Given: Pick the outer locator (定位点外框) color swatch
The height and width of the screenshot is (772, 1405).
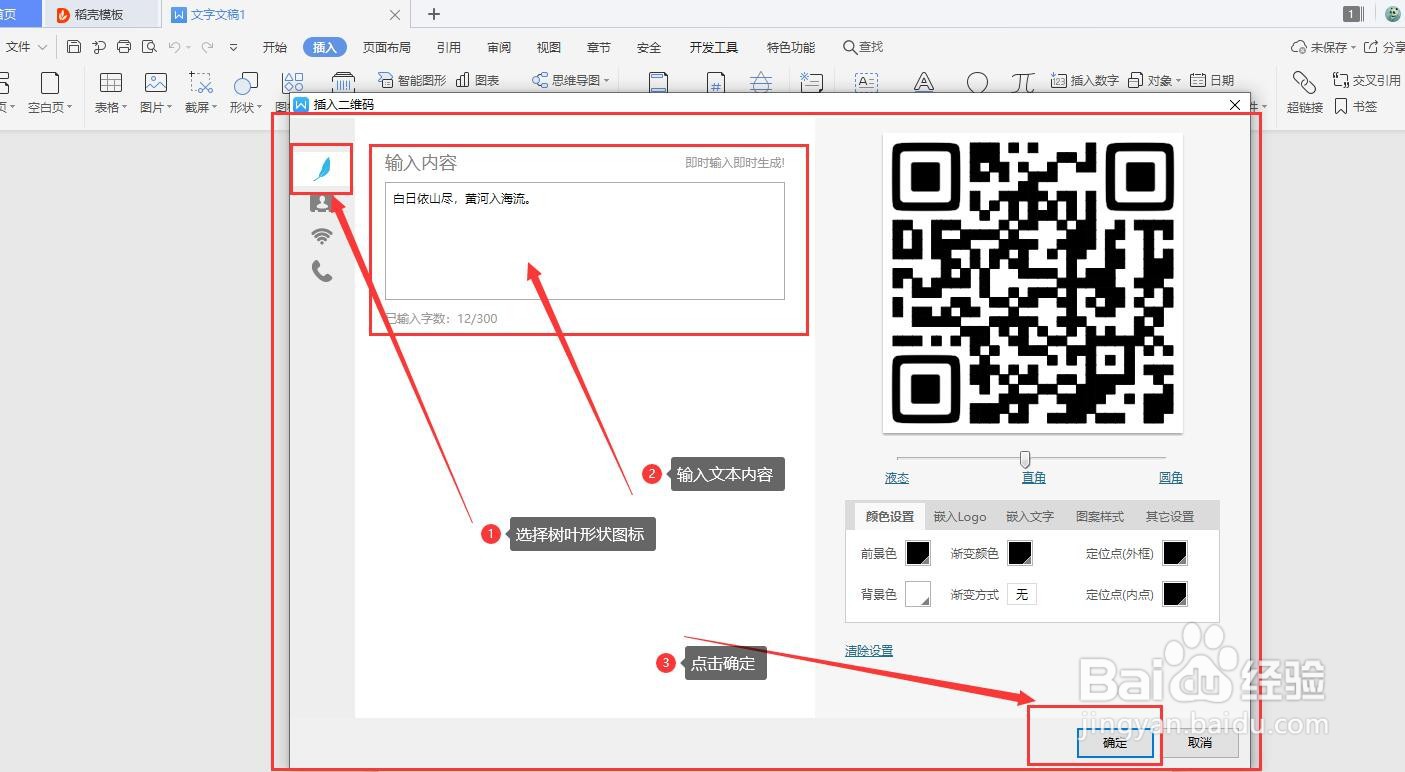Looking at the screenshot, I should (1175, 553).
